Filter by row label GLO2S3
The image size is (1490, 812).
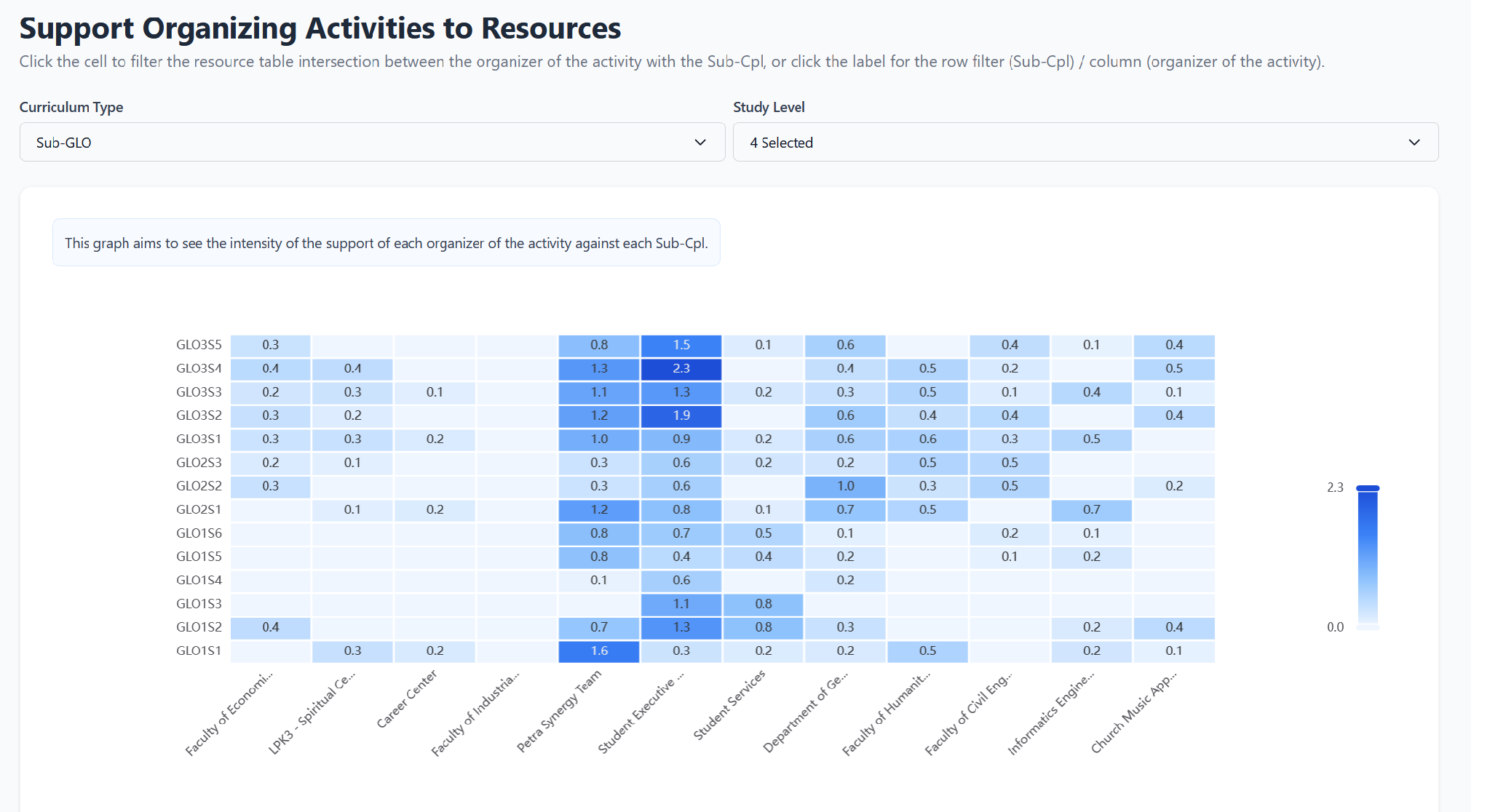point(199,463)
